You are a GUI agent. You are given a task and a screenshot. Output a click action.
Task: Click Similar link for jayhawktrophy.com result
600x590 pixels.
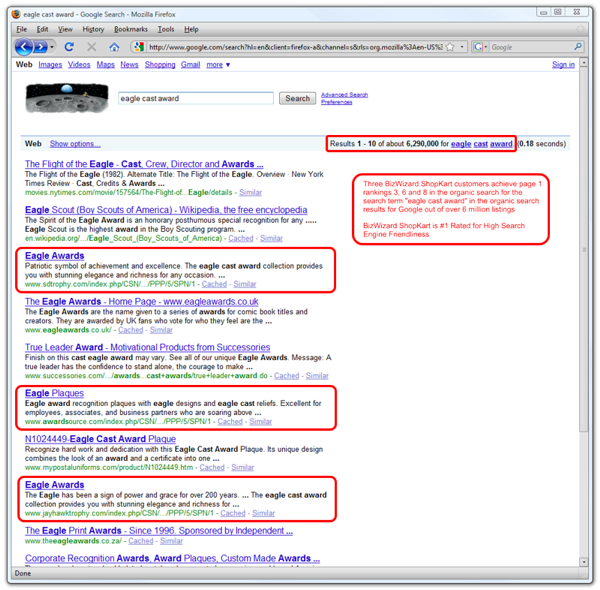click(263, 513)
